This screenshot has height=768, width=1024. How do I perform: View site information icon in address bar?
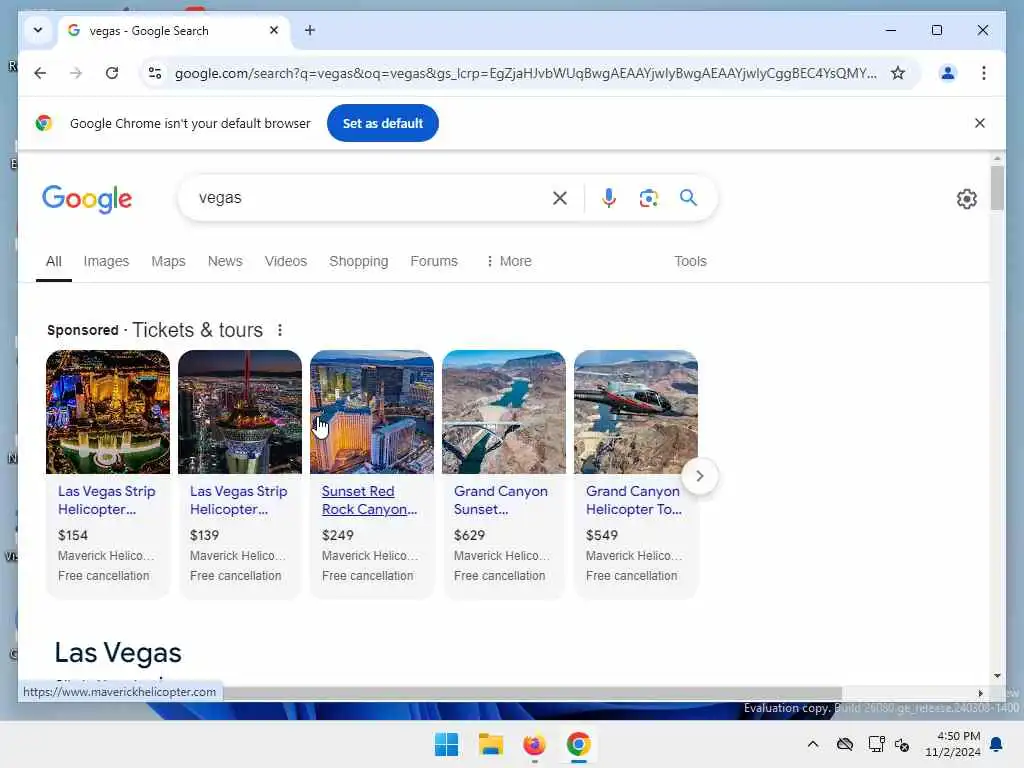pos(155,73)
